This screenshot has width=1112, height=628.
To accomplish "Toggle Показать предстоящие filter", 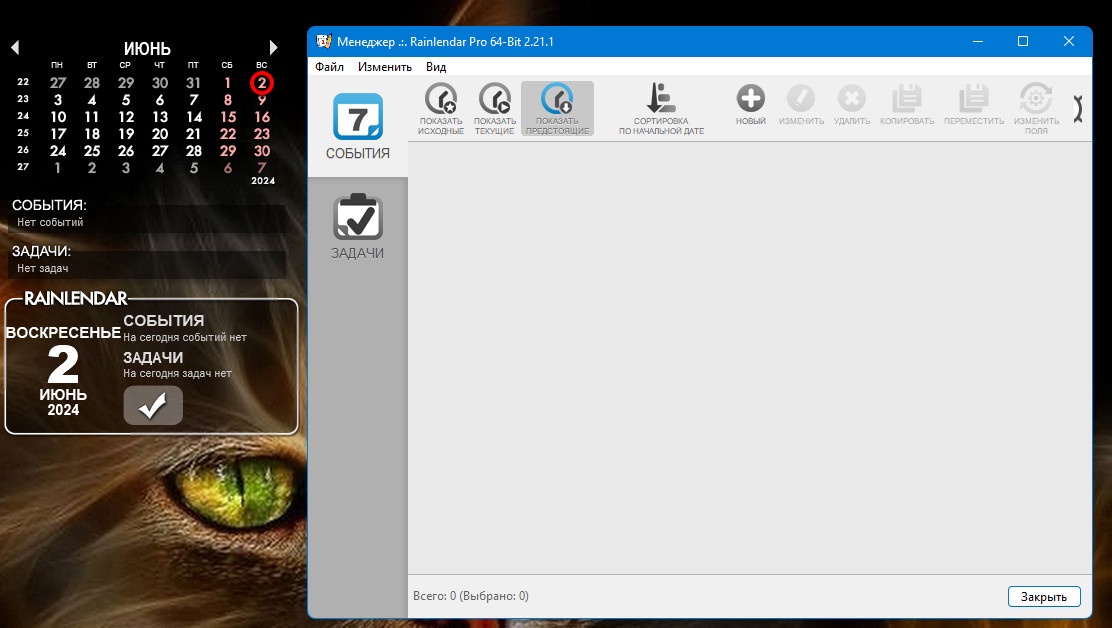I will [x=557, y=108].
